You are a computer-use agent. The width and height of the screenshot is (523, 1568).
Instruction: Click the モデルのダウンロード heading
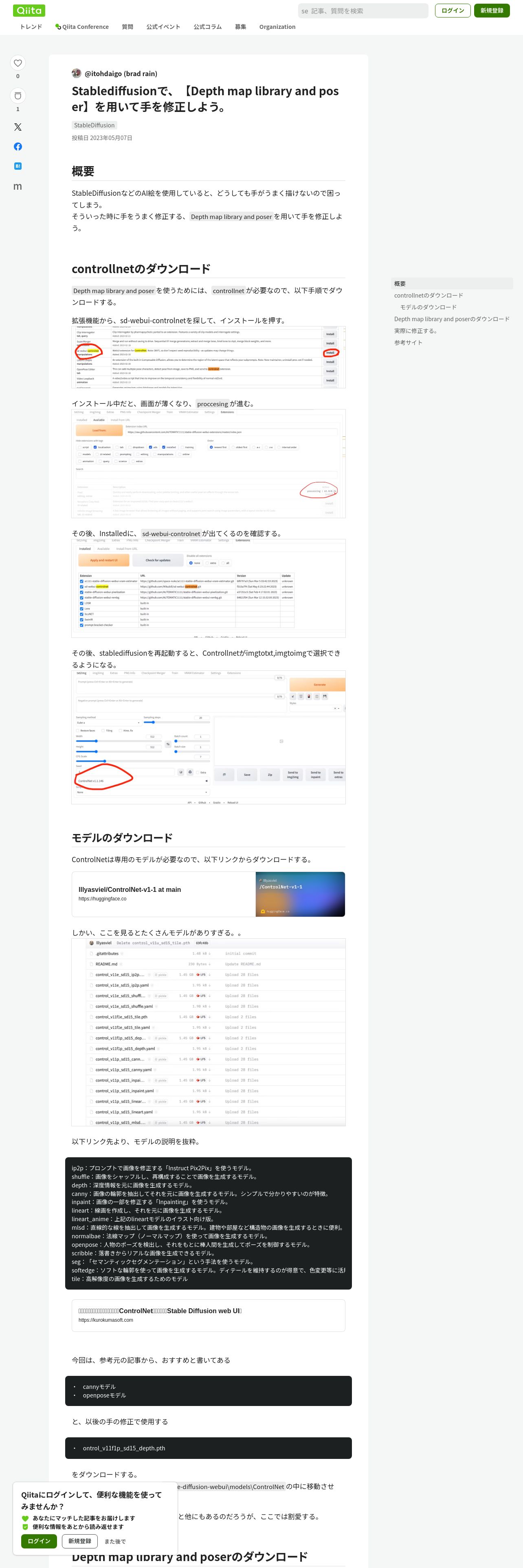122,838
